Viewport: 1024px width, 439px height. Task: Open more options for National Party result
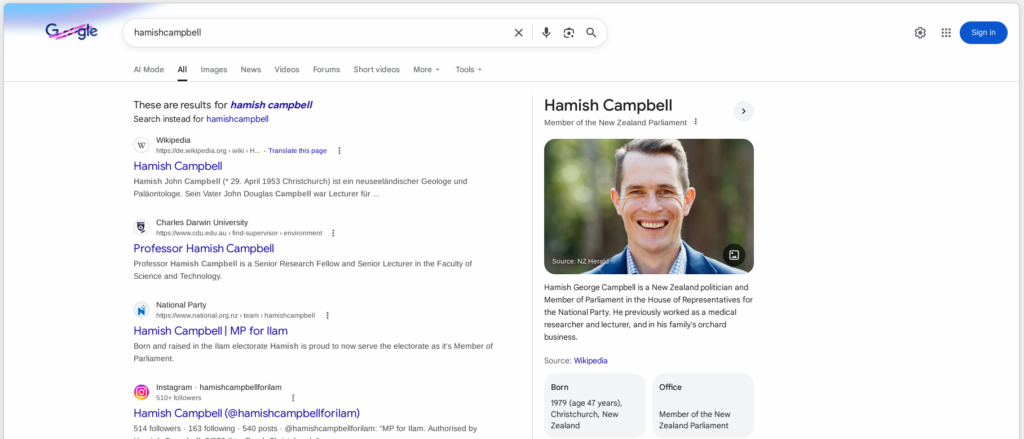point(327,315)
